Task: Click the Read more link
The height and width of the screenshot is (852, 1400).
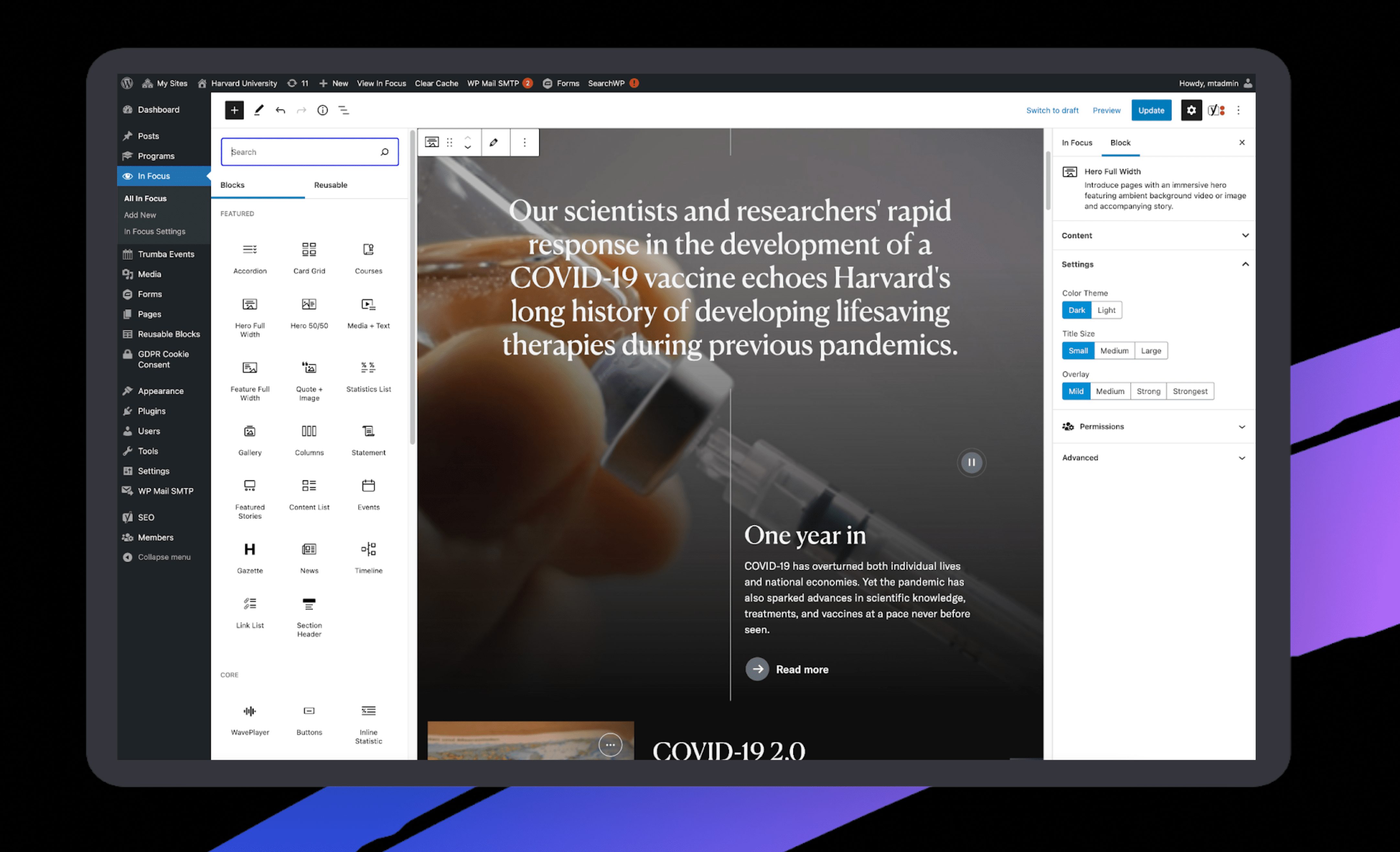Action: tap(787, 669)
